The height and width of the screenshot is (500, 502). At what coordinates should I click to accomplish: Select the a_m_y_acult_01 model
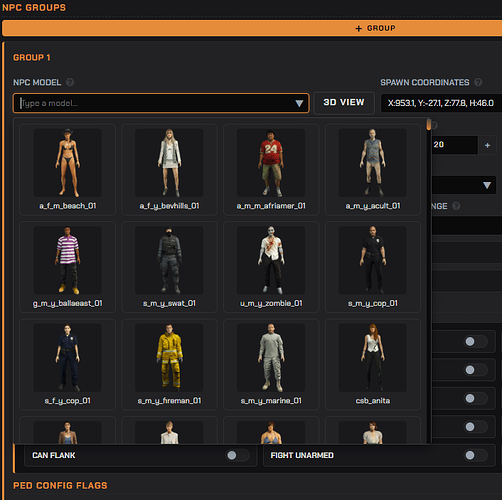373,170
